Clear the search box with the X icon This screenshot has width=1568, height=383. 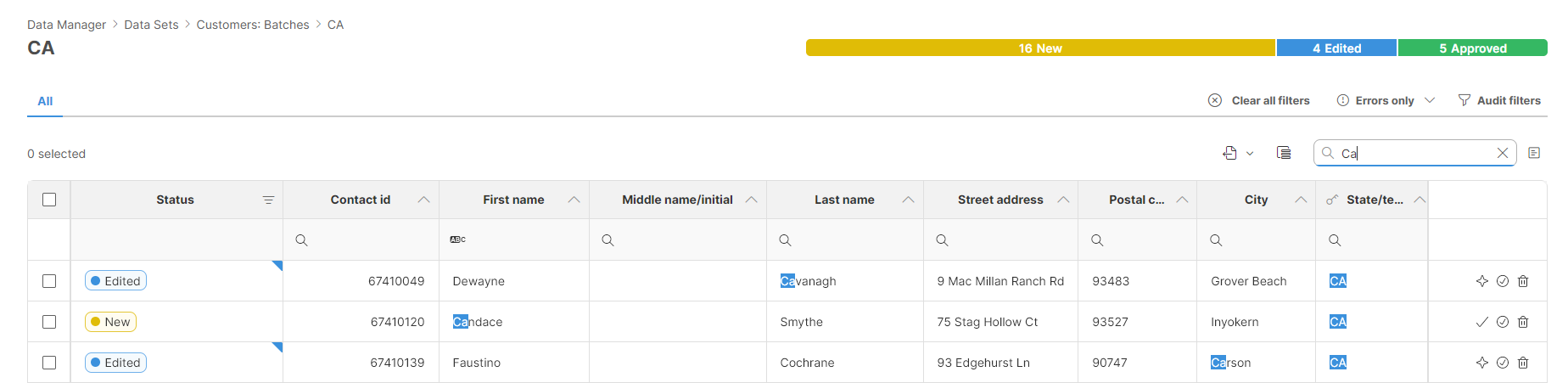[1502, 153]
